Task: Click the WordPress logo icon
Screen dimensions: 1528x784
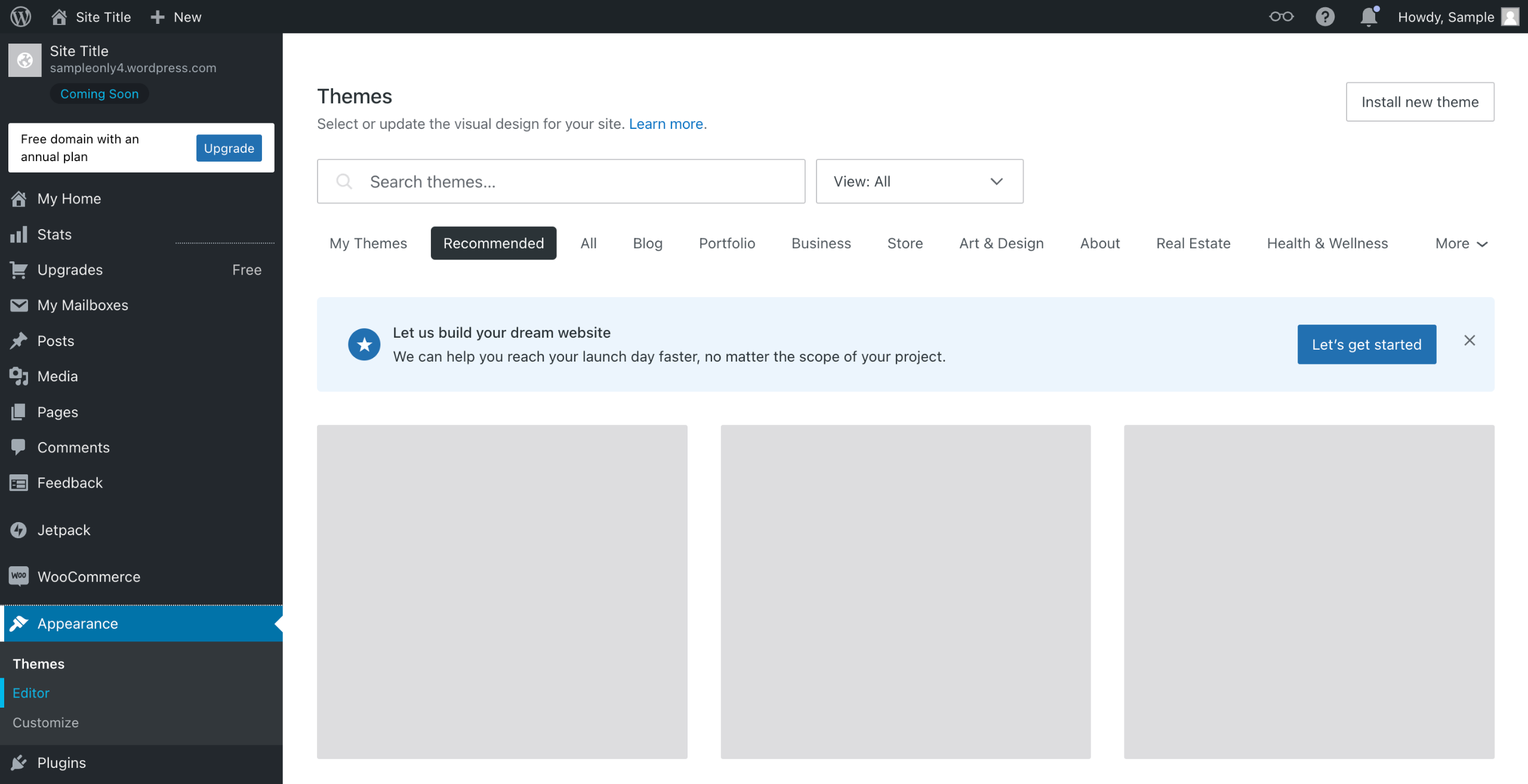Action: (21, 16)
